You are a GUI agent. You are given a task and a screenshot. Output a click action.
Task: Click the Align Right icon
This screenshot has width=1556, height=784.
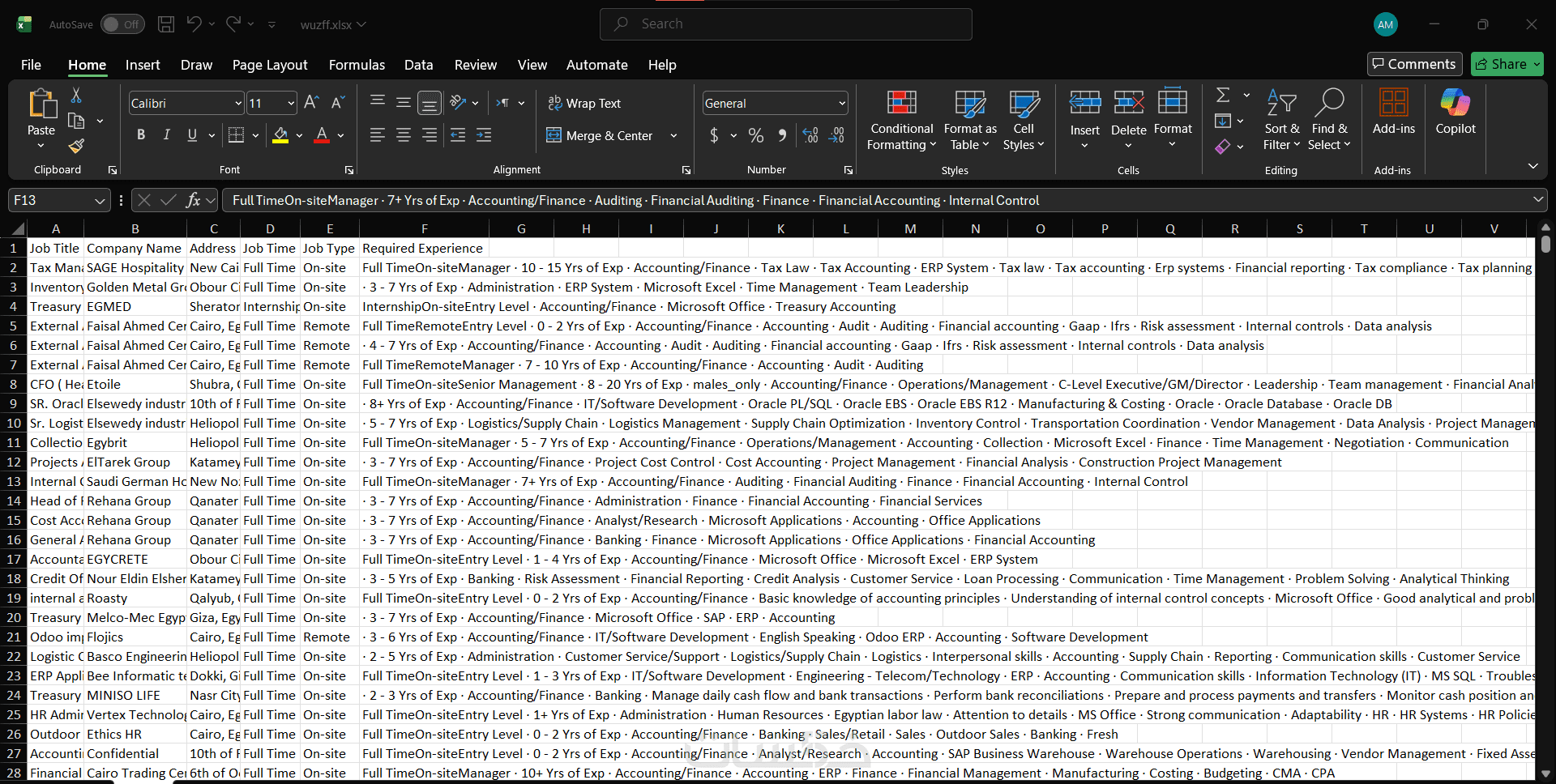(430, 135)
